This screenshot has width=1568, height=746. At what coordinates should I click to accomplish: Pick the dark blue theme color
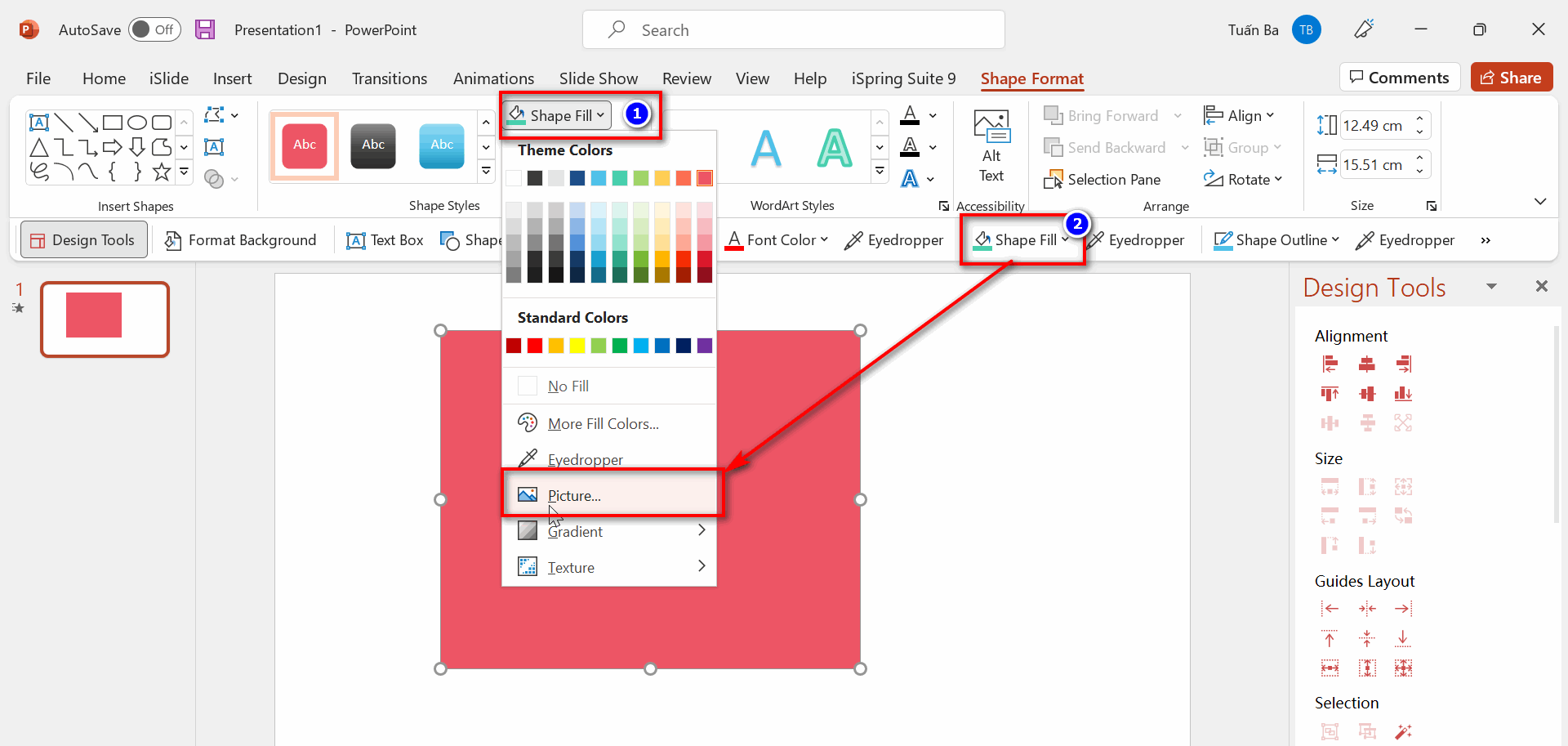577,178
